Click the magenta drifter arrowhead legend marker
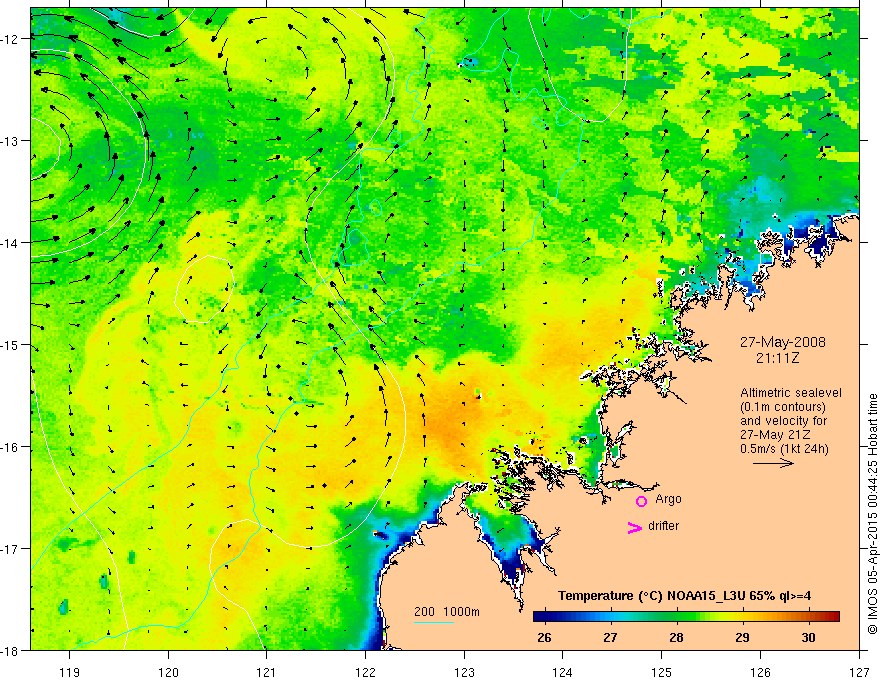 pyautogui.click(x=635, y=527)
